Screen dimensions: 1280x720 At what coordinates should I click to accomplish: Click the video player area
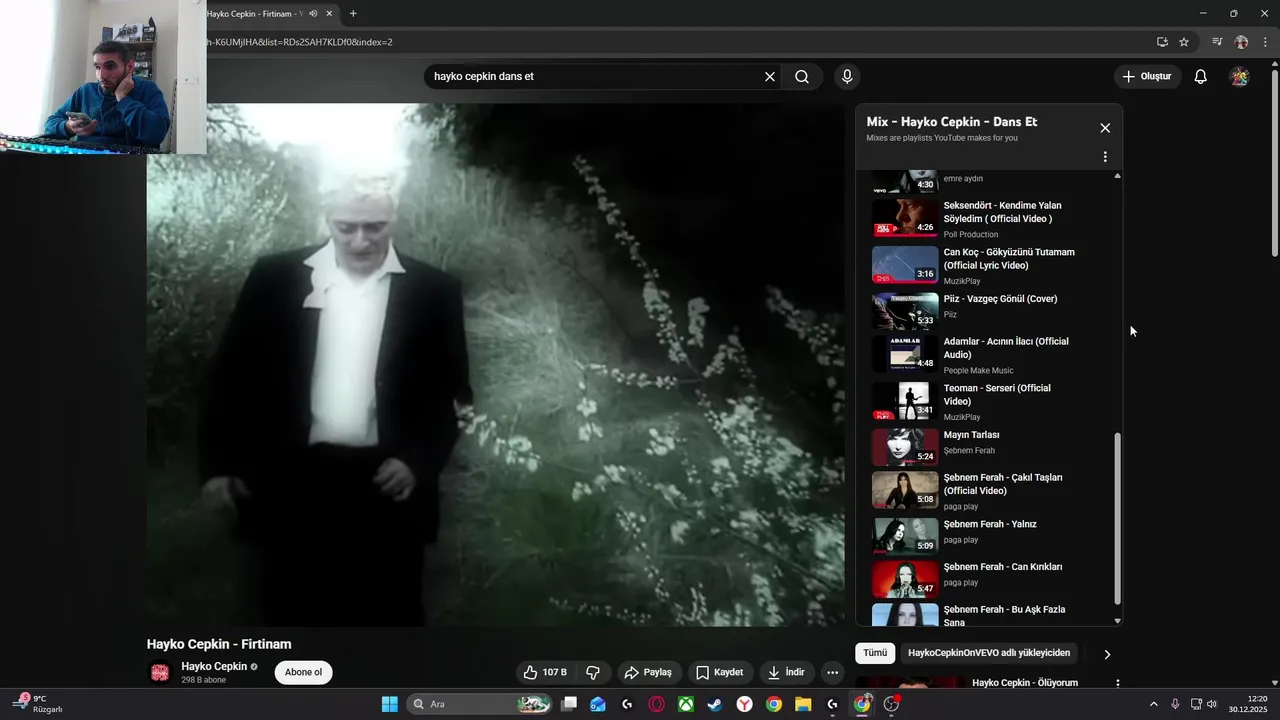click(x=496, y=365)
